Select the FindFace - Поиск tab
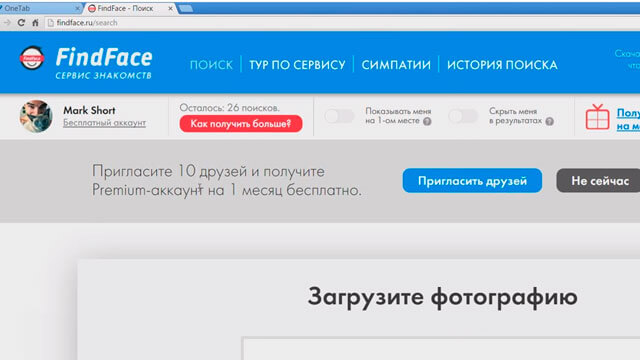The width and height of the screenshot is (640, 360). pos(131,8)
